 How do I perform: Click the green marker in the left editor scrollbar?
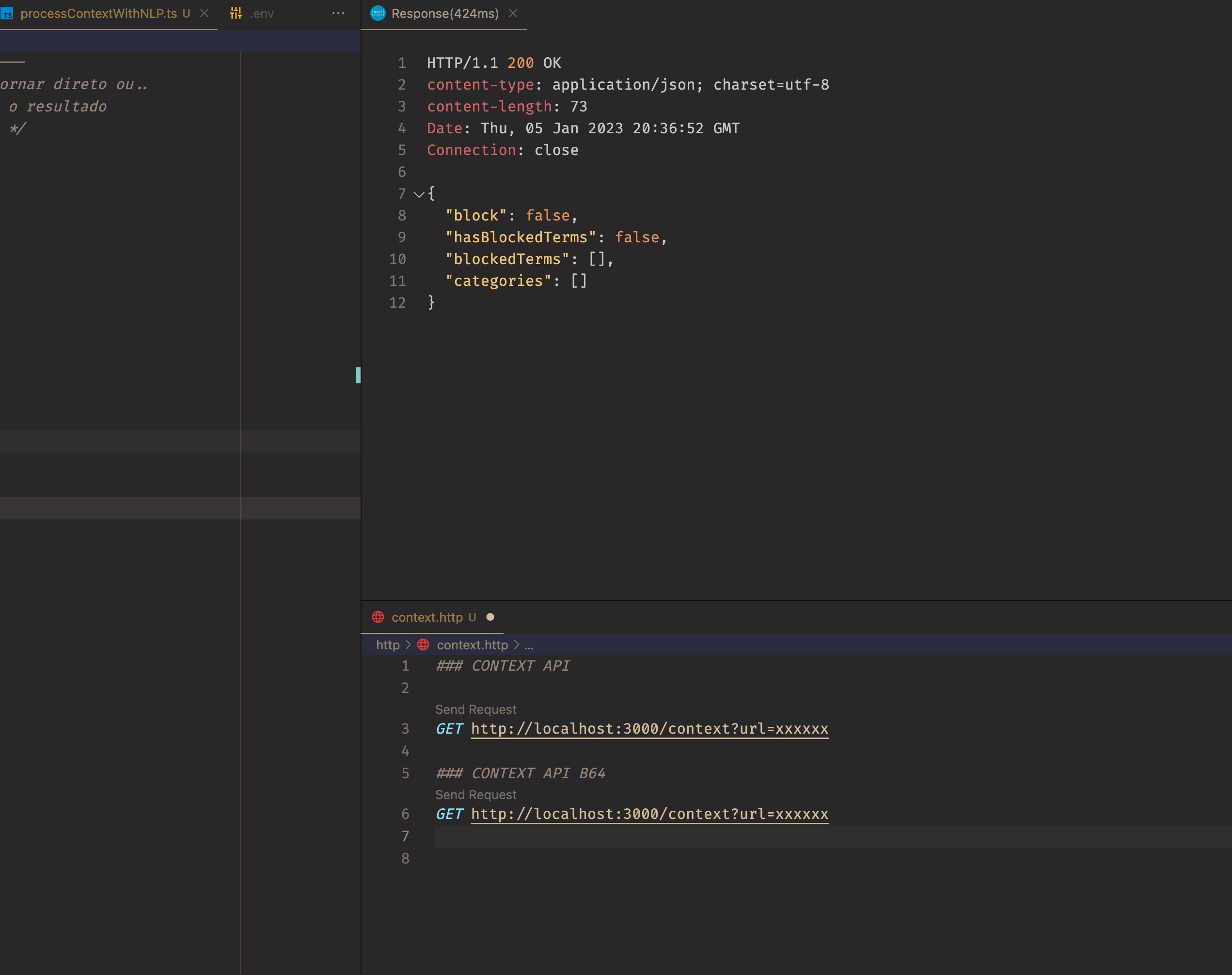coord(358,375)
